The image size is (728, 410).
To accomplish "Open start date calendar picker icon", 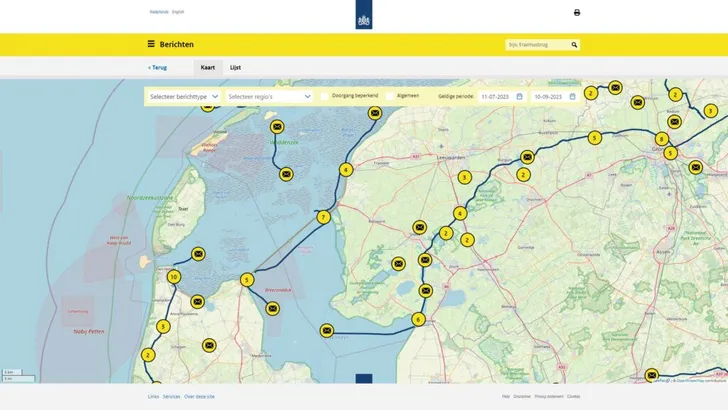I will click(519, 97).
